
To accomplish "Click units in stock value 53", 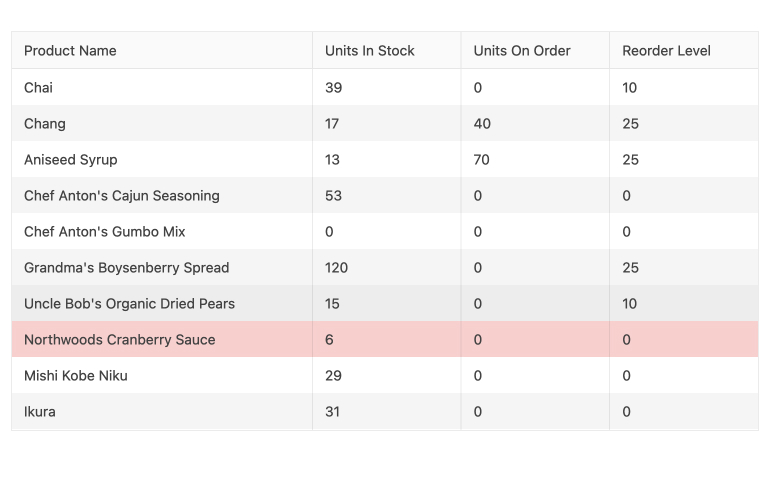I will (333, 195).
